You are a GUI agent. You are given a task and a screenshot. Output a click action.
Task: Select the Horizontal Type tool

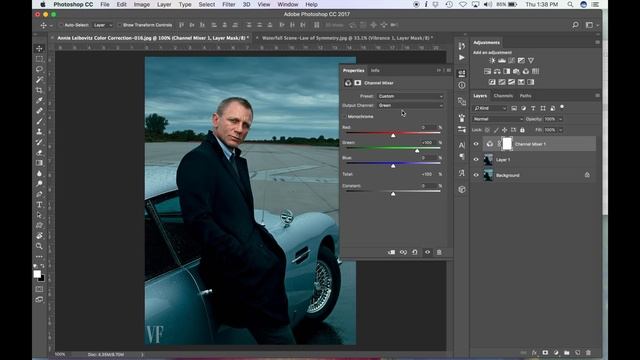pyautogui.click(x=39, y=204)
